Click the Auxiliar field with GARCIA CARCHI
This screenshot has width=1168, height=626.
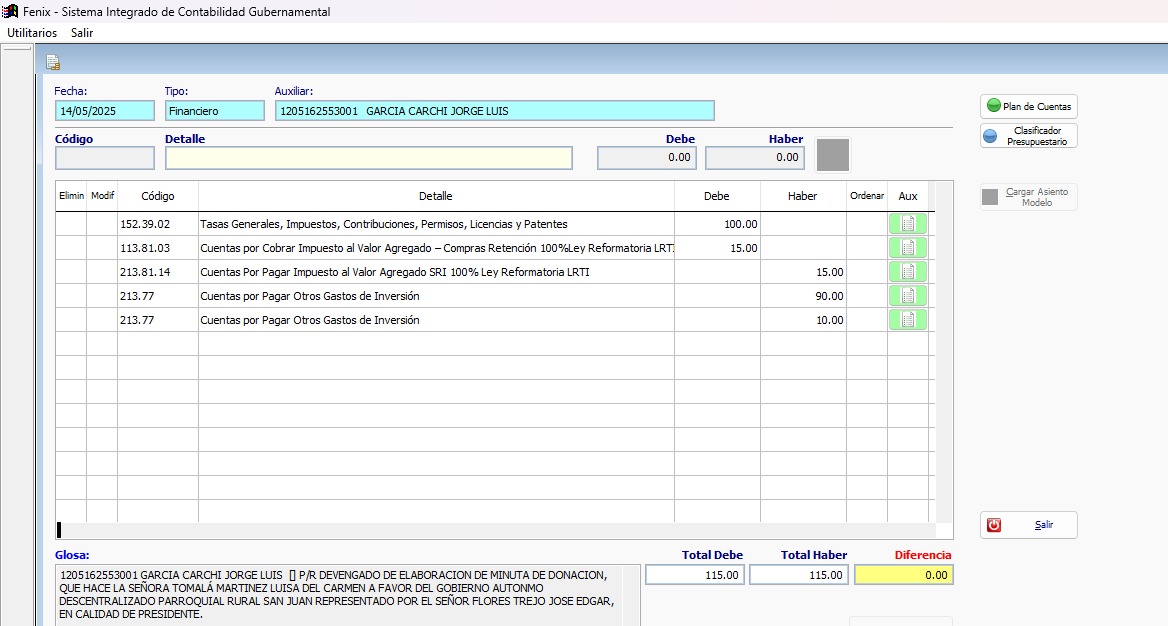[494, 111]
